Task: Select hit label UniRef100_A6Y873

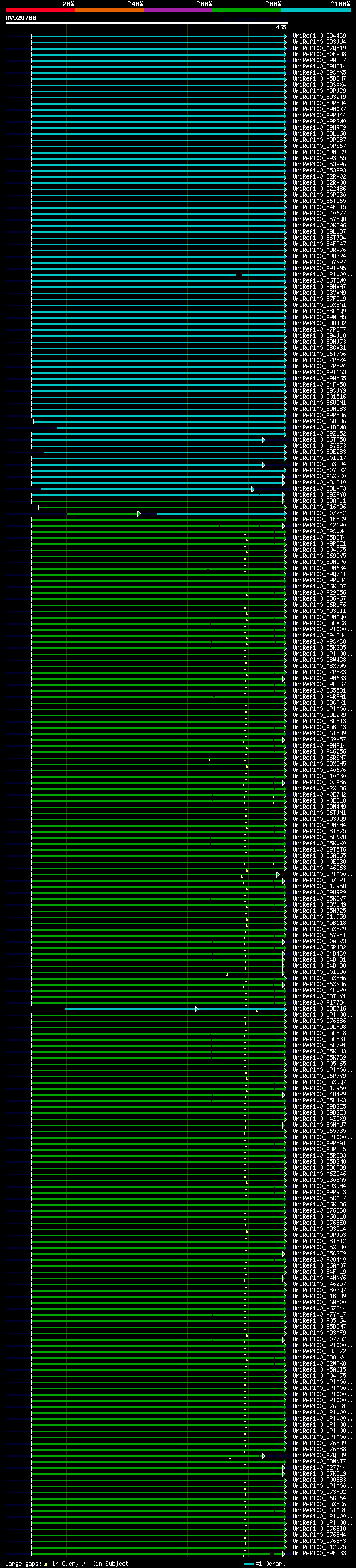Action: (x=319, y=446)
